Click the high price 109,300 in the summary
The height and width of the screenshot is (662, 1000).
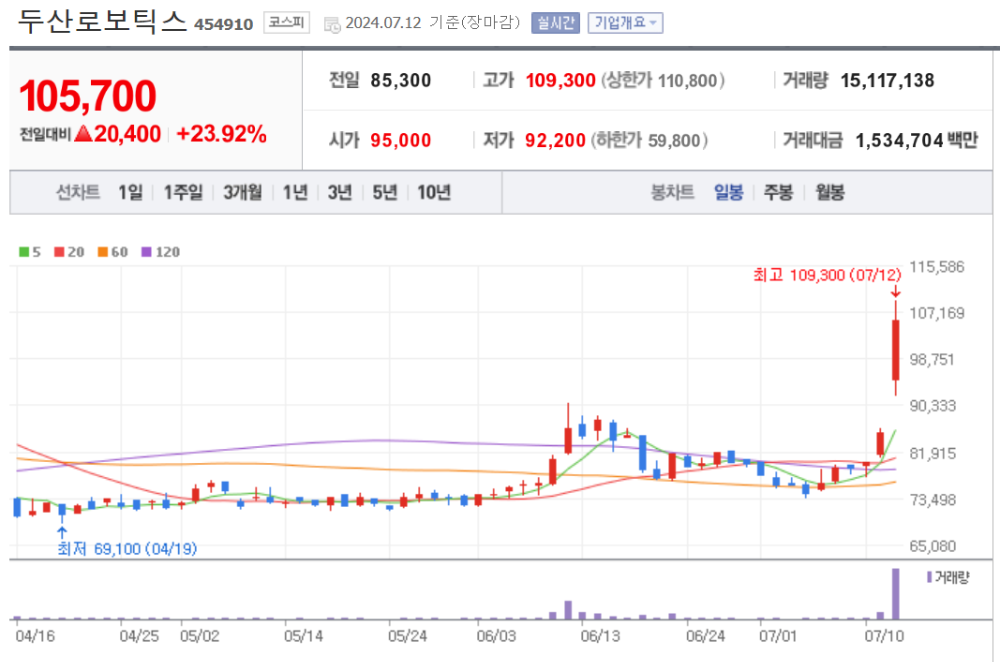(x=560, y=80)
